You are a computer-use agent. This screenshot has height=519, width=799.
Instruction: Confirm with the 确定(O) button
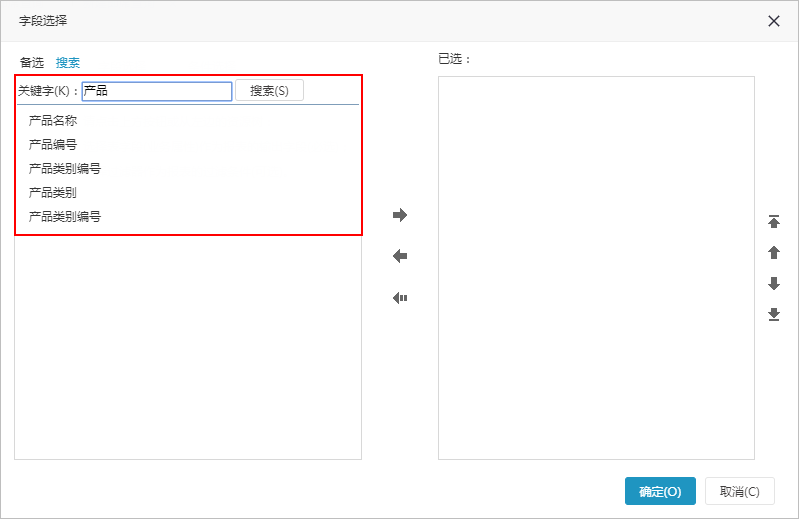pyautogui.click(x=660, y=491)
